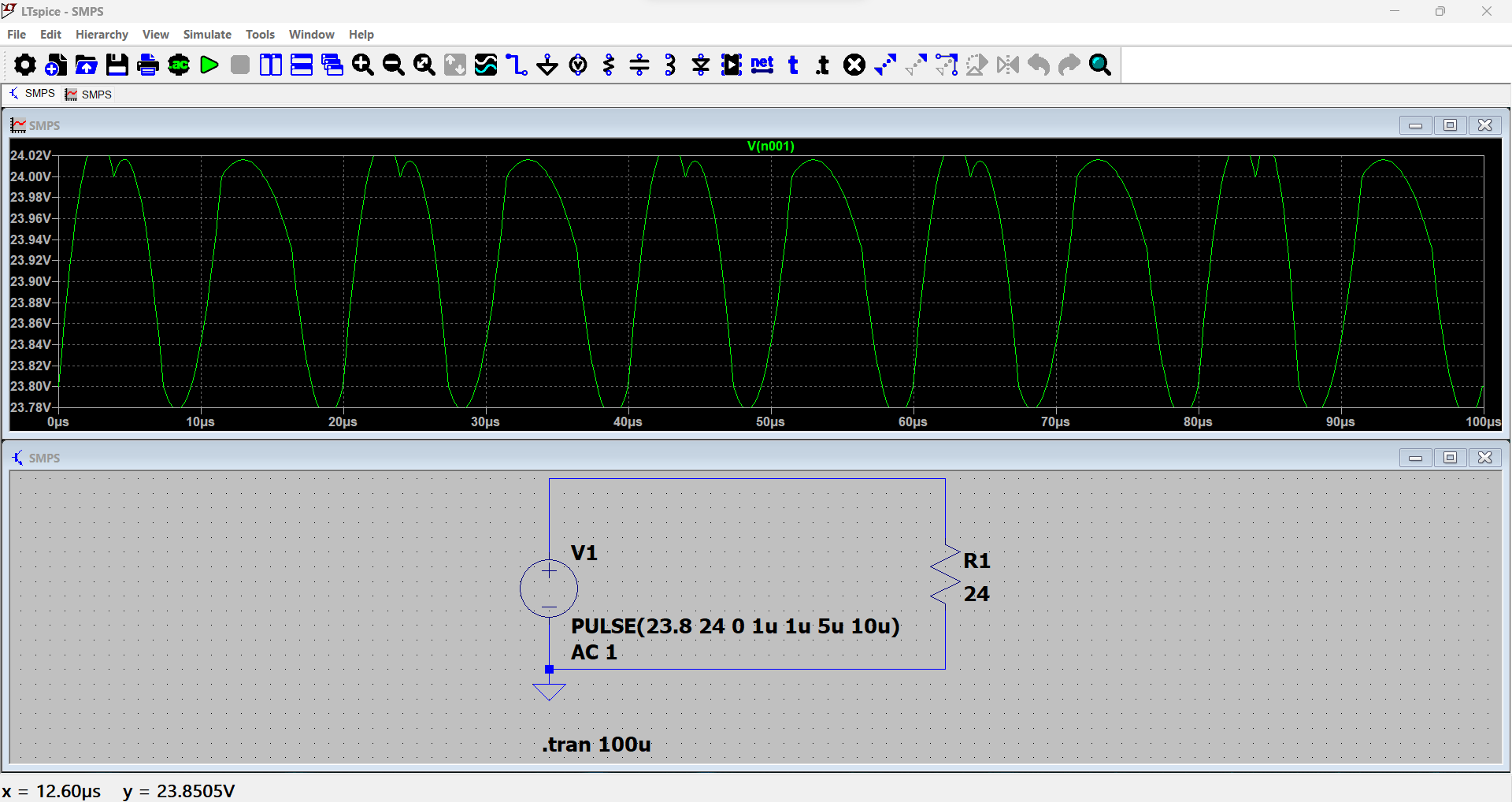
Task: Pick visible traces with the waveform icon
Action: tap(486, 65)
